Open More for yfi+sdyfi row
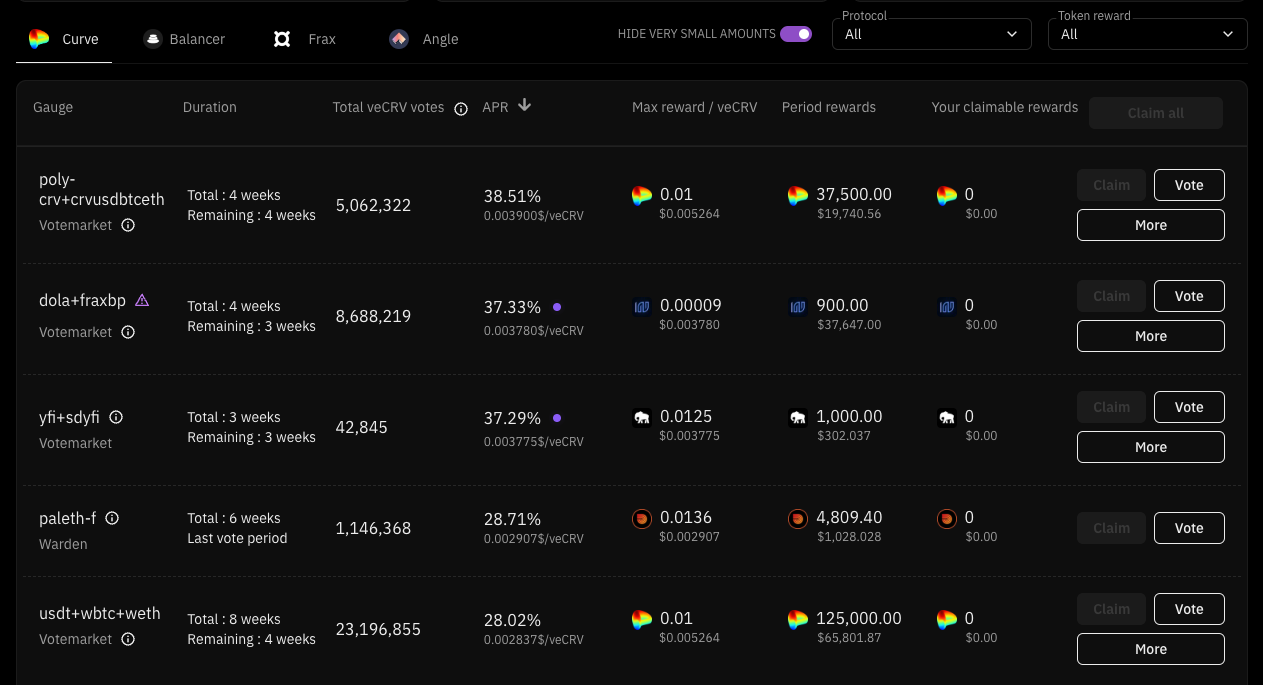The height and width of the screenshot is (685, 1263). coord(1151,447)
